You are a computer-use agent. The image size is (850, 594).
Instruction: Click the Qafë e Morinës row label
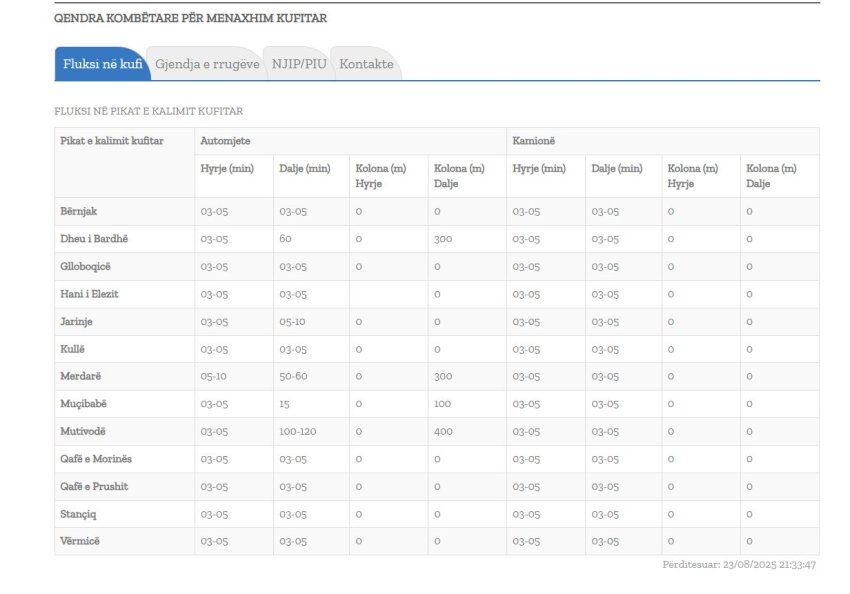(x=96, y=459)
